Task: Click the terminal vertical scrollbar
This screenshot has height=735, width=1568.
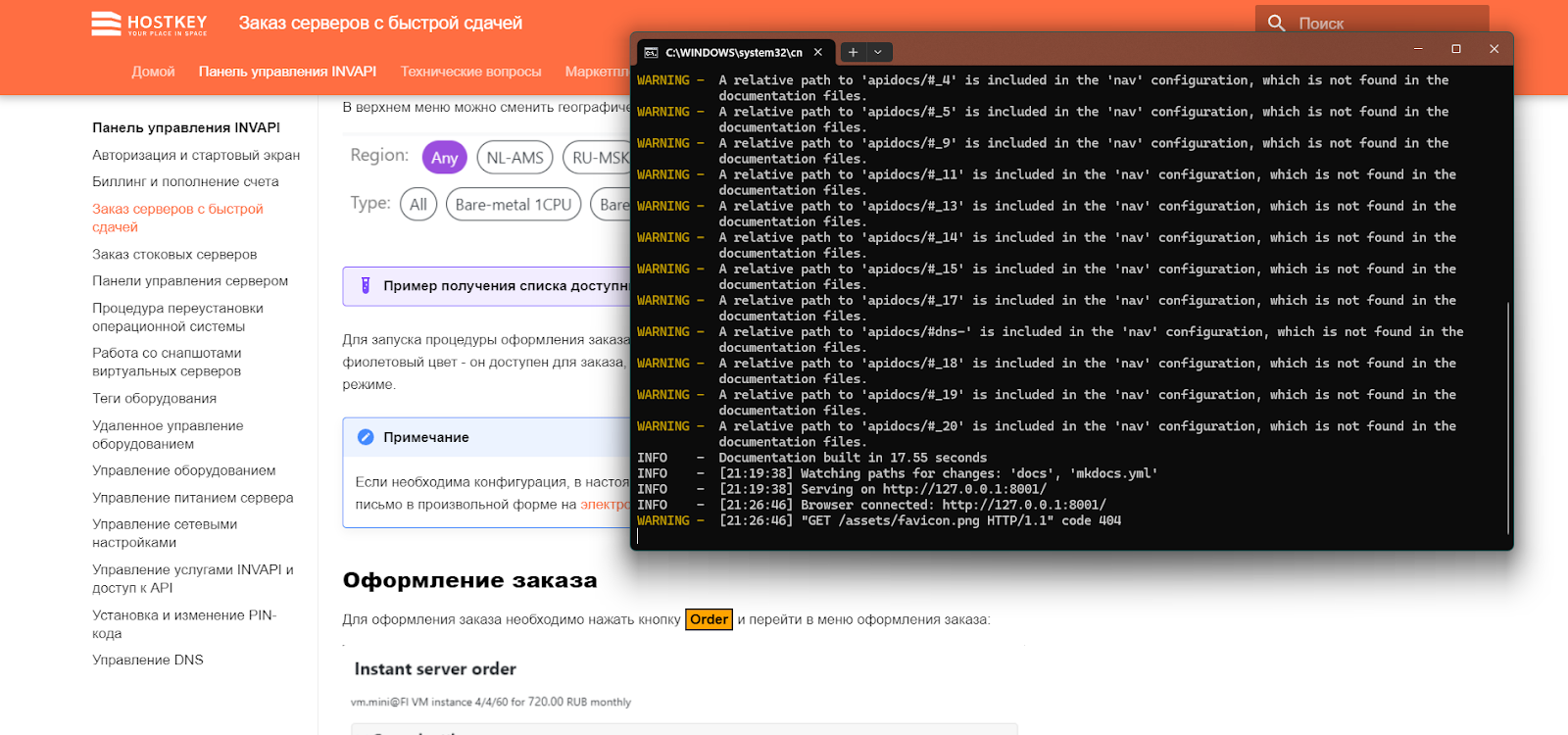Action: coord(1507,417)
